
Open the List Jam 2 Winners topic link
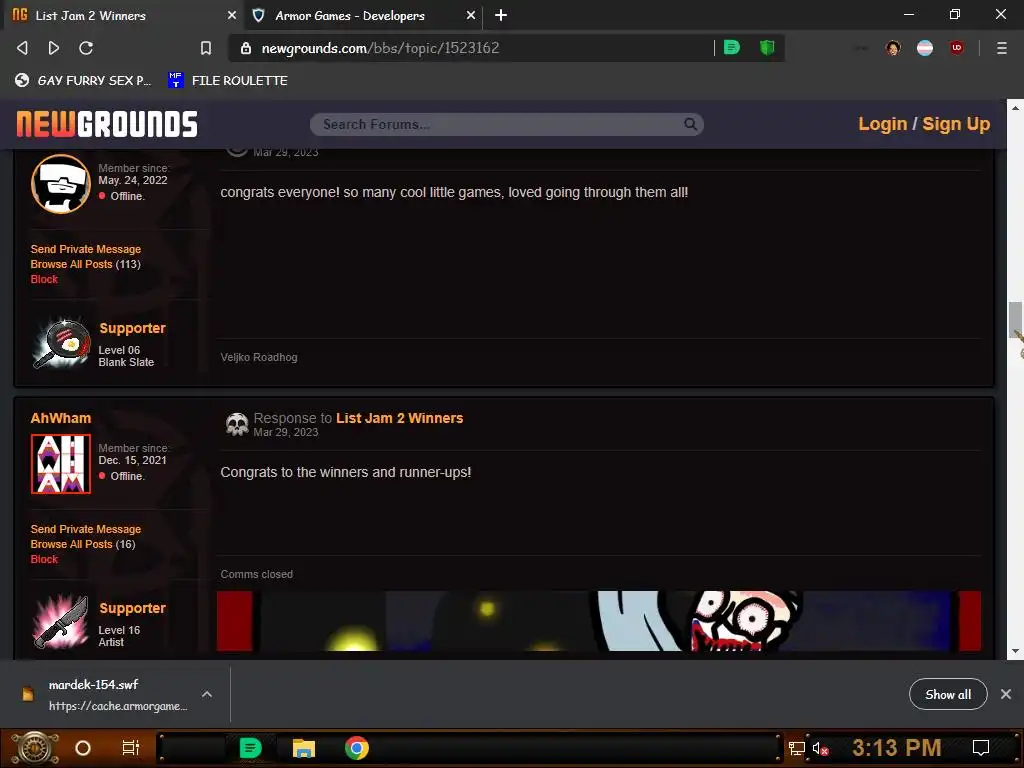(x=399, y=418)
